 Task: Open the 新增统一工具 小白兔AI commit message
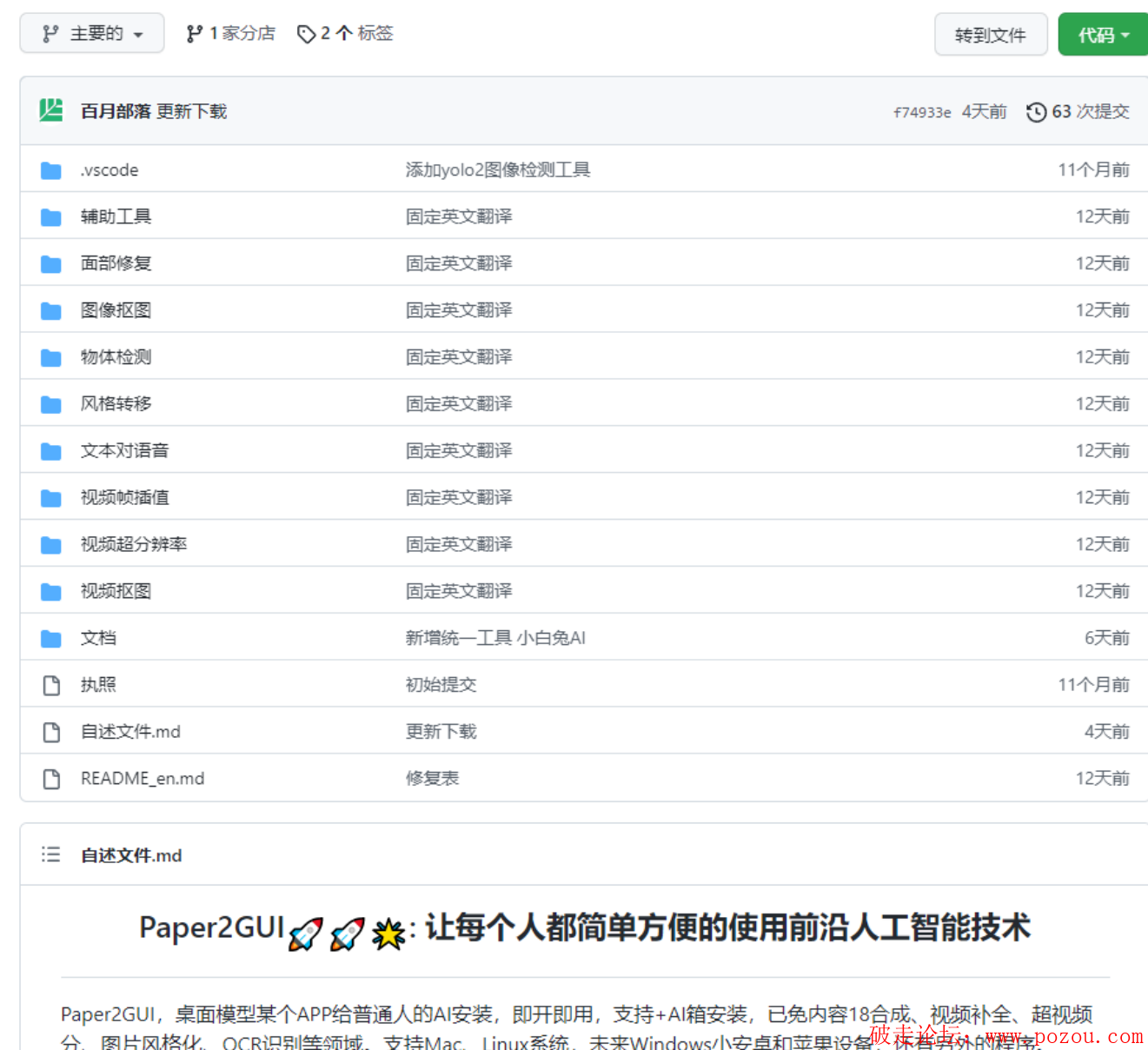pos(495,638)
